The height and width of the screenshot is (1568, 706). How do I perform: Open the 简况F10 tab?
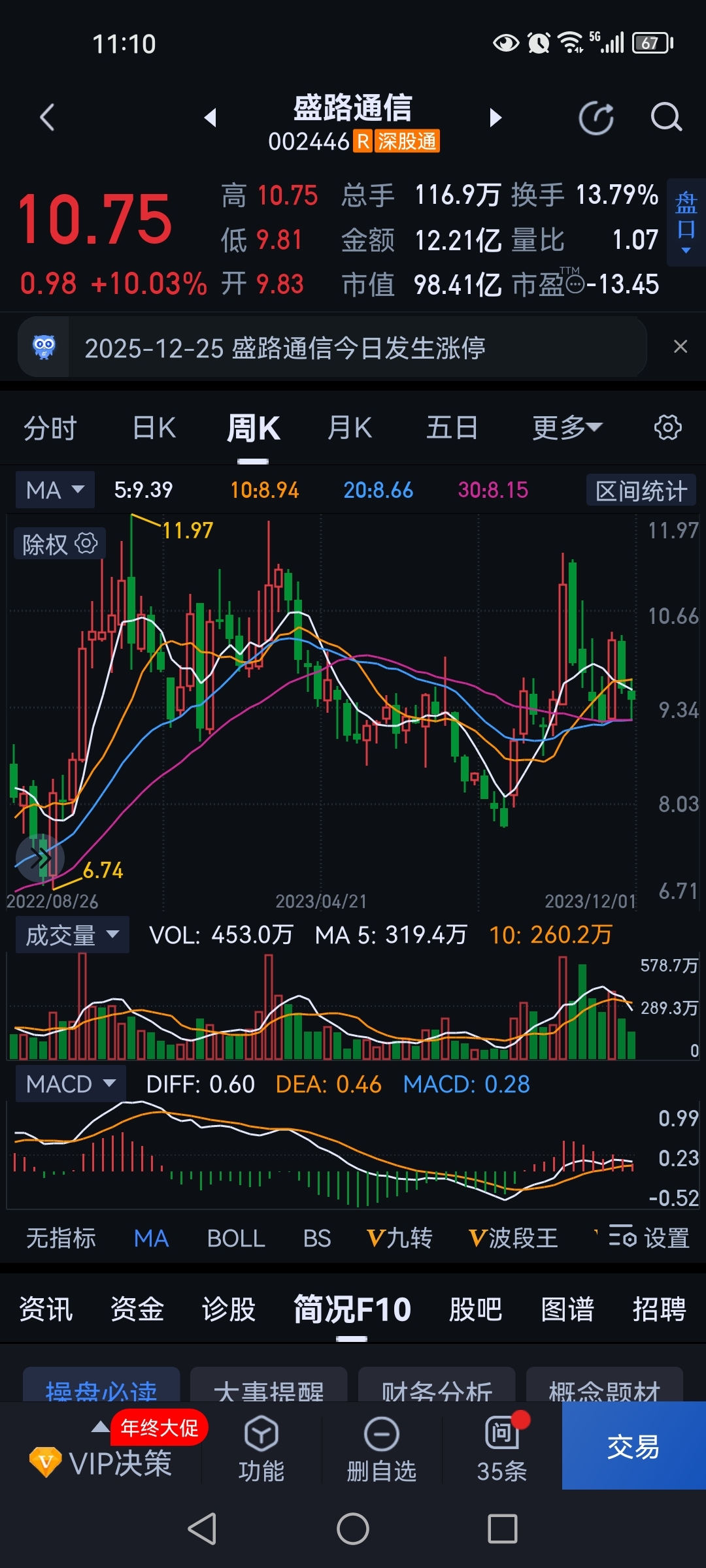[352, 1309]
